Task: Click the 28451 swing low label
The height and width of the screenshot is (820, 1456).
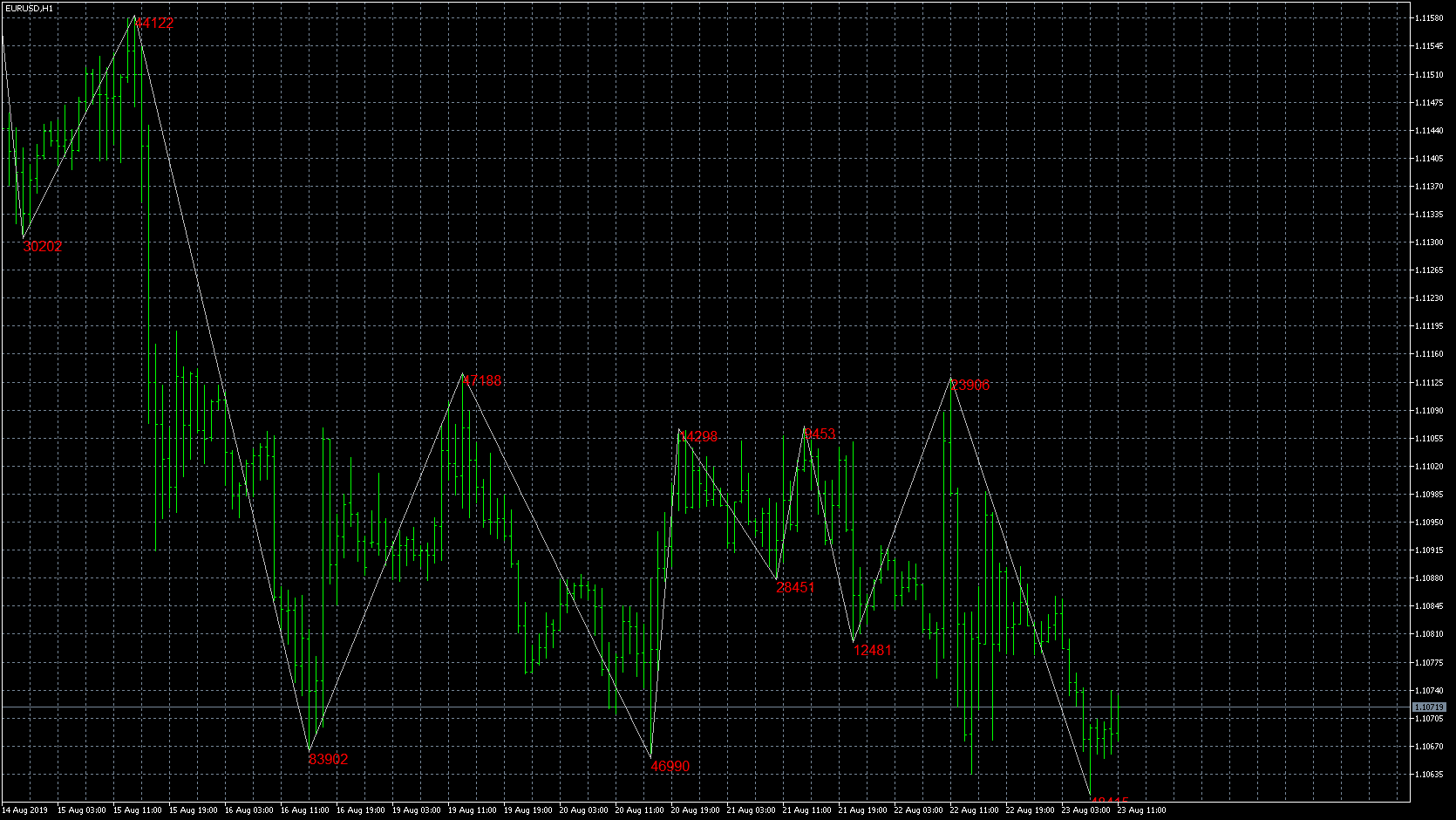Action: (x=796, y=587)
